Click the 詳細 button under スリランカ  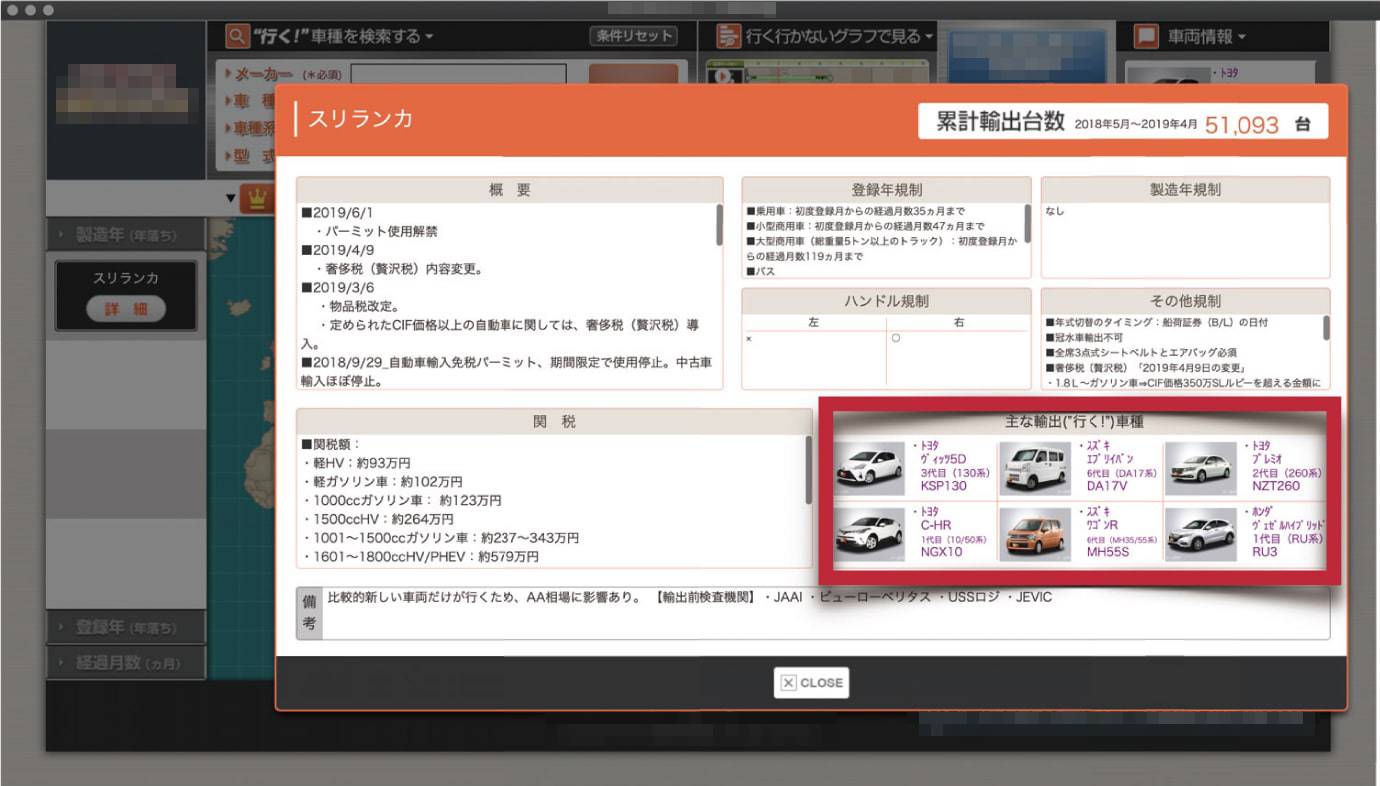tap(126, 310)
